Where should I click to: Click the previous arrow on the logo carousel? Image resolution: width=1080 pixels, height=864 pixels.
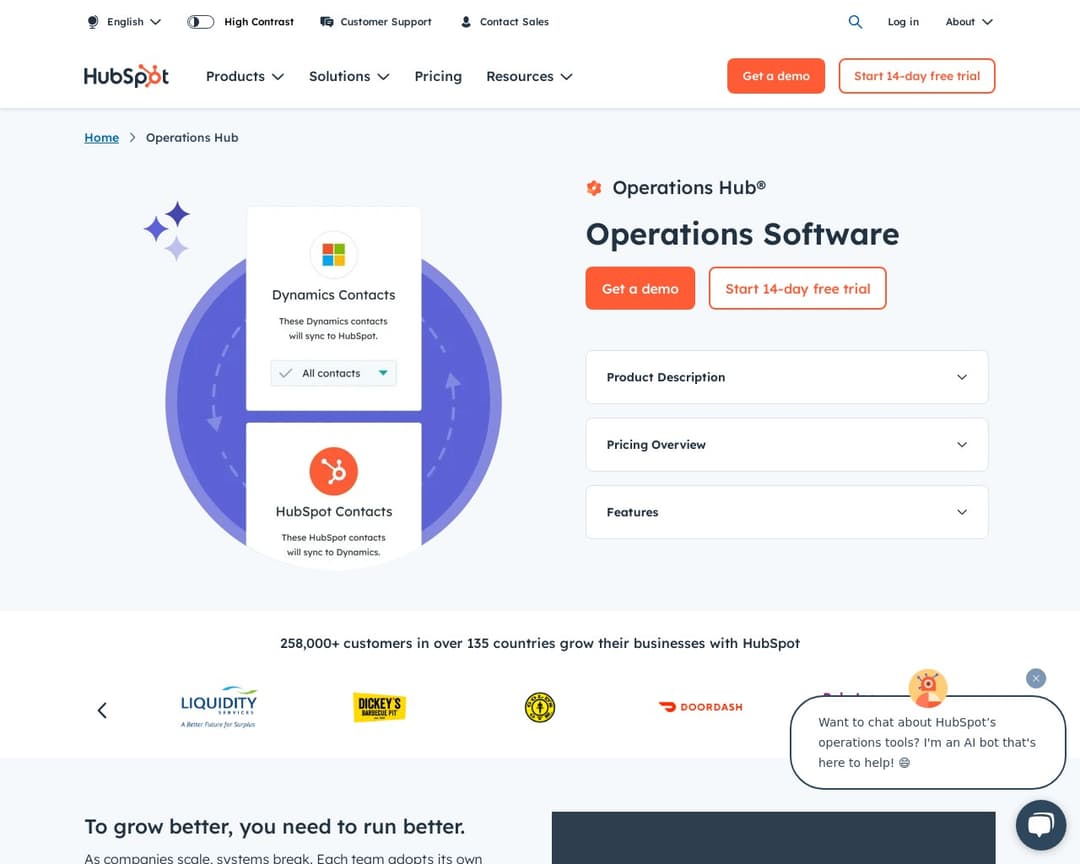(x=101, y=710)
